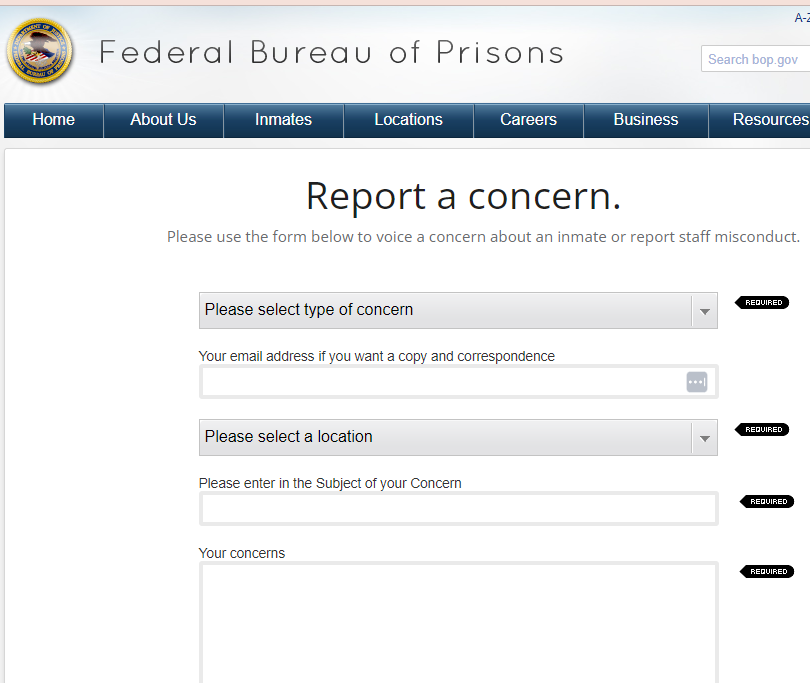
Task: Open the About Us menu
Action: pos(163,120)
